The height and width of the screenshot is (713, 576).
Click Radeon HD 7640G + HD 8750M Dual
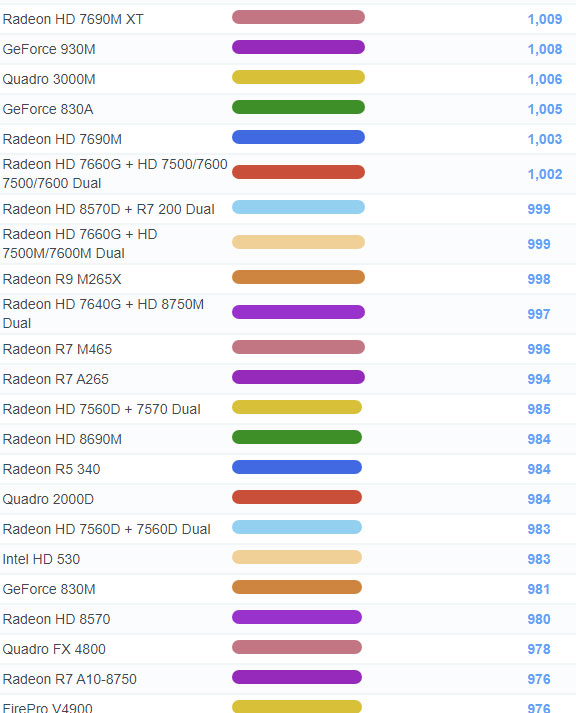tap(103, 314)
